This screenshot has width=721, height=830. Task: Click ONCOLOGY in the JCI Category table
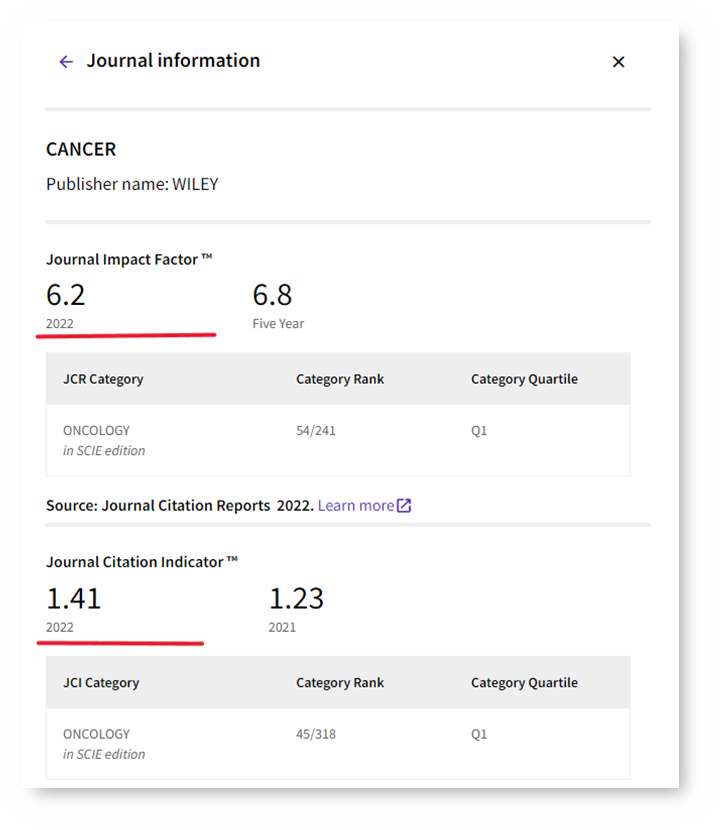click(x=97, y=734)
